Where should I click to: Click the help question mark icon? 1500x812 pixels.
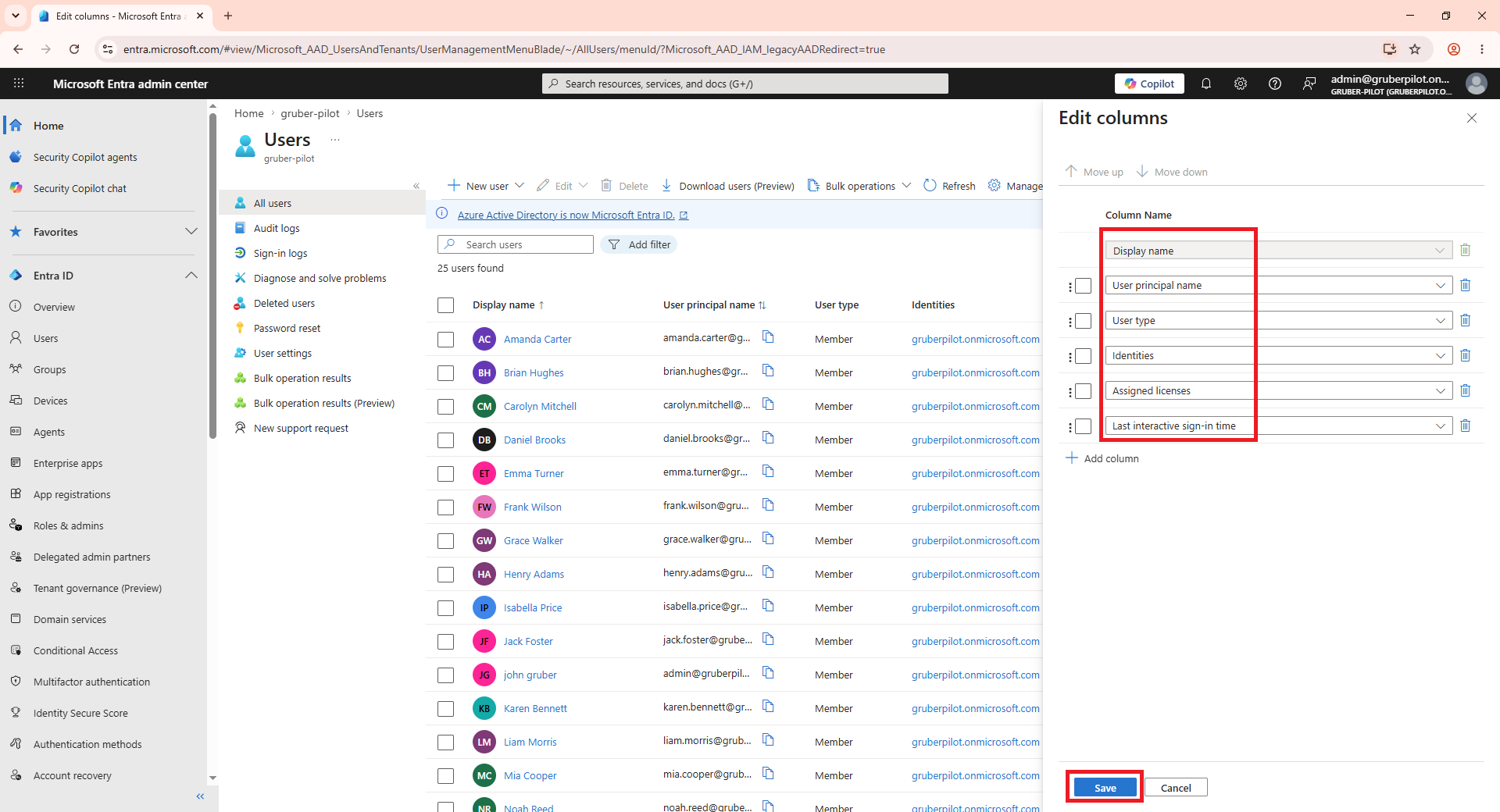pos(1275,84)
